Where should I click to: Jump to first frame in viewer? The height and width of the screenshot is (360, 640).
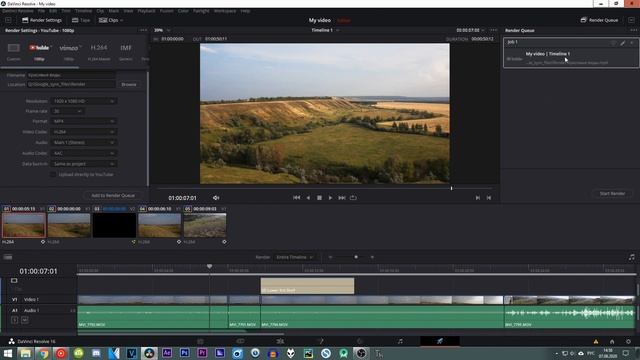click(x=296, y=198)
